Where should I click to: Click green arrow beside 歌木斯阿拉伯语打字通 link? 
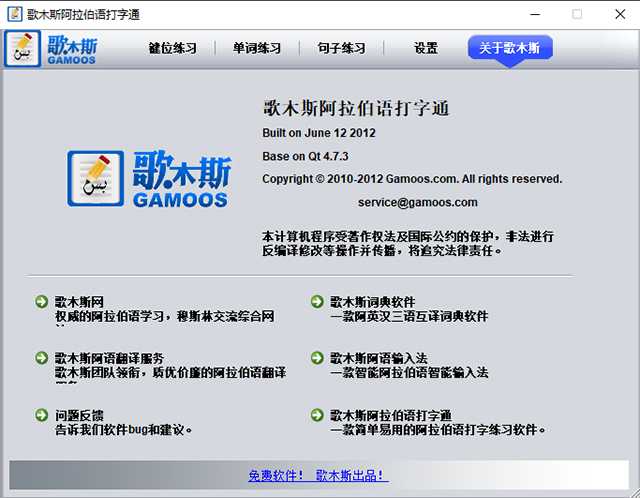tap(317, 415)
